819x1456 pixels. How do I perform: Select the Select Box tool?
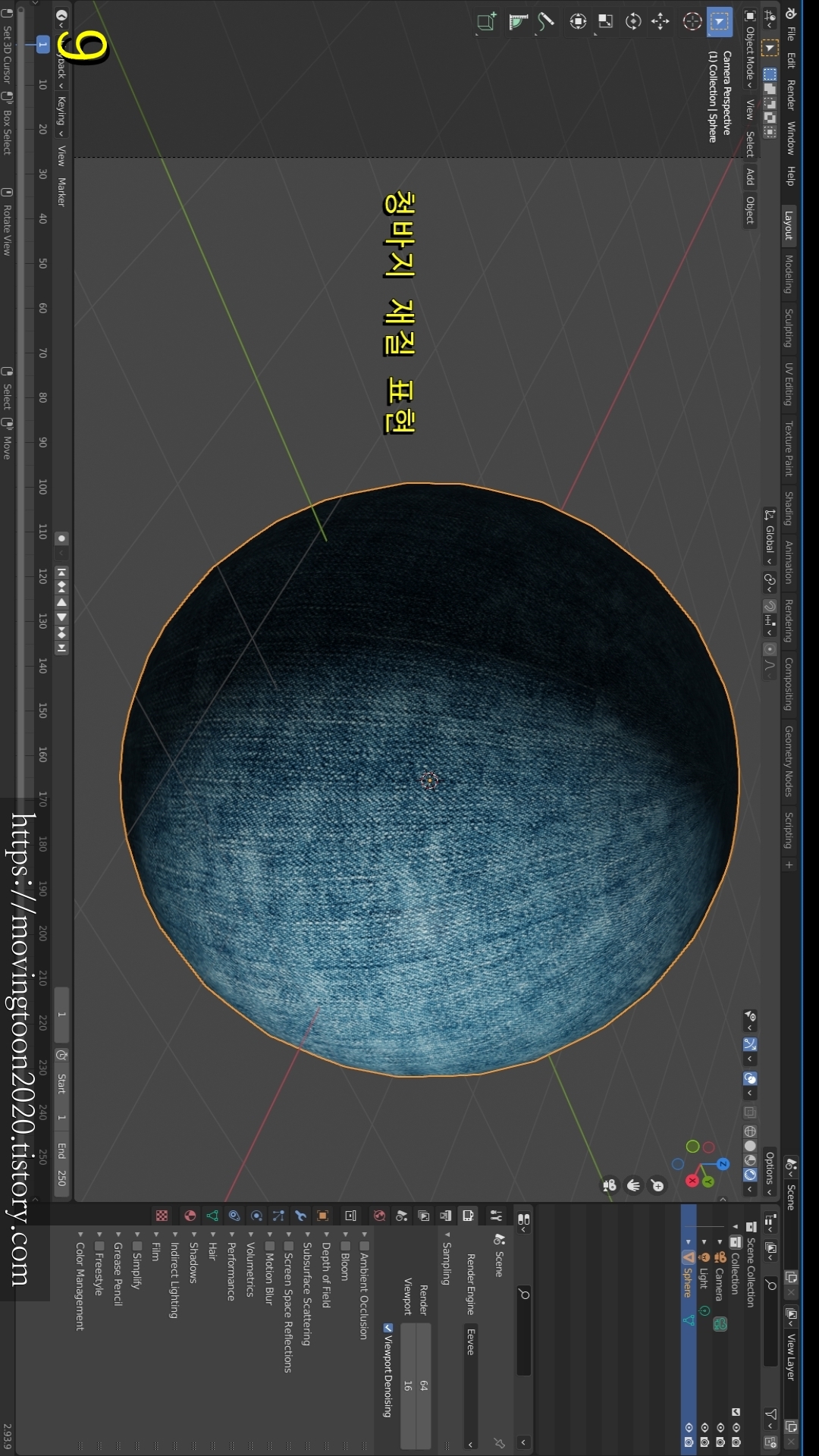719,22
